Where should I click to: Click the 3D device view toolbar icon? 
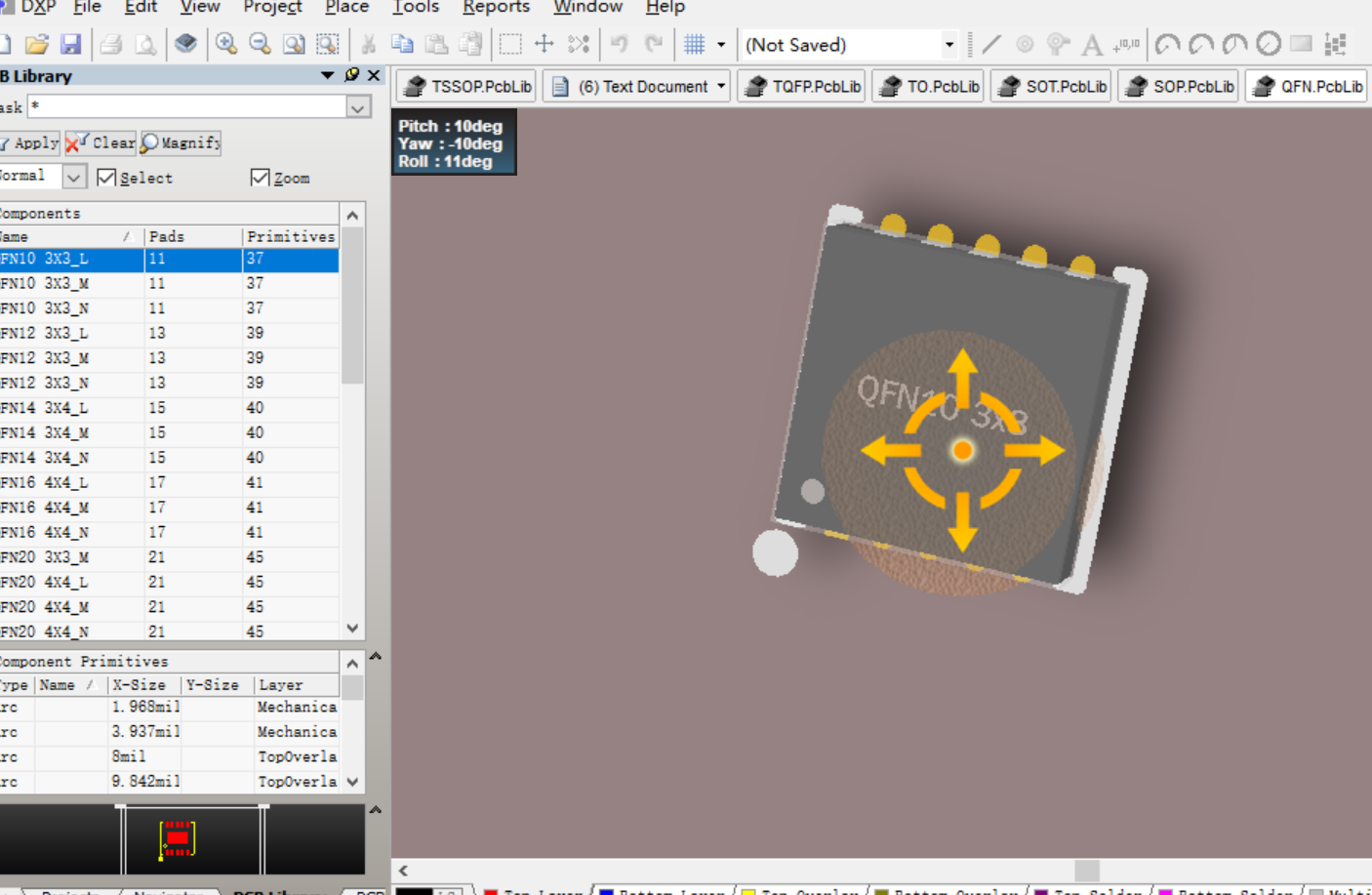pos(185,44)
